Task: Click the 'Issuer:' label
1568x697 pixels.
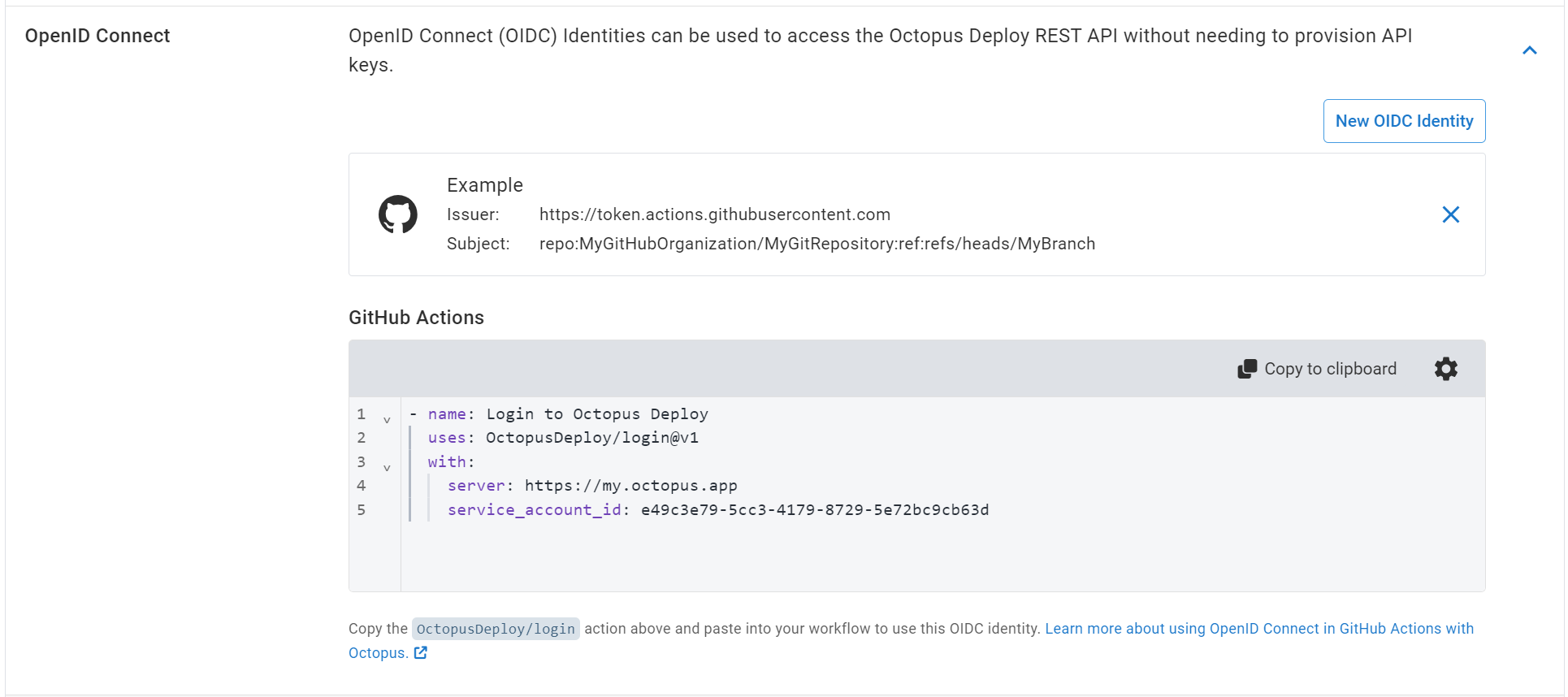Action: pyautogui.click(x=473, y=214)
